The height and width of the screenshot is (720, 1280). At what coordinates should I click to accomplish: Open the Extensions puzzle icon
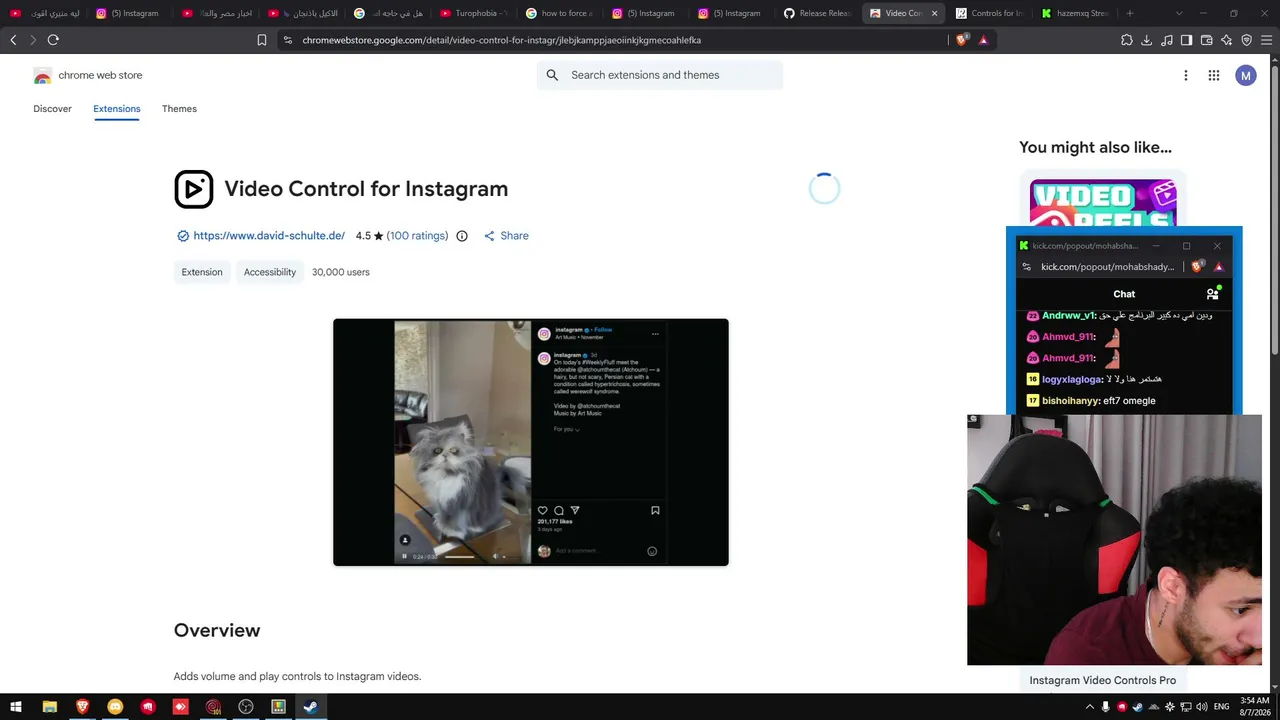pyautogui.click(x=1127, y=40)
